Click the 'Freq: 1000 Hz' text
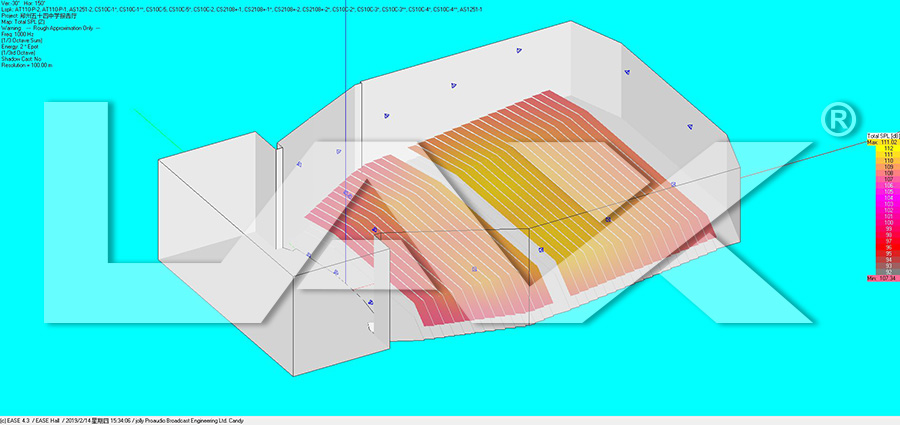Screen dimensions: 900x425 pos(17,34)
